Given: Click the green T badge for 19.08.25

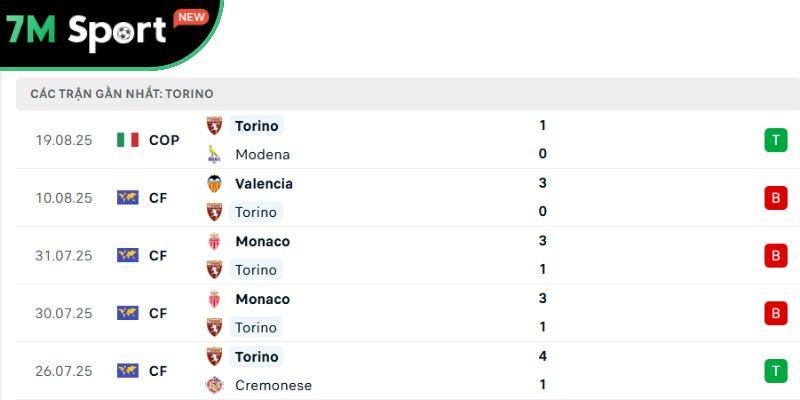Looking at the screenshot, I should click(775, 140).
